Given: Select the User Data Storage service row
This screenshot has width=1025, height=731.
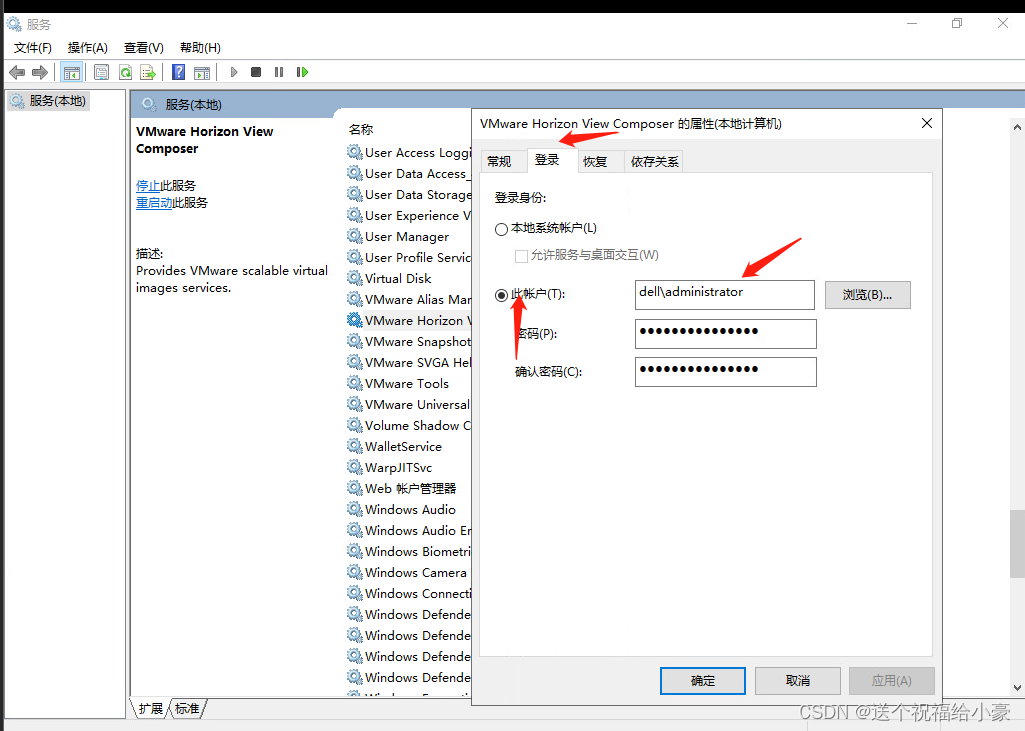Looking at the screenshot, I should tap(409, 194).
